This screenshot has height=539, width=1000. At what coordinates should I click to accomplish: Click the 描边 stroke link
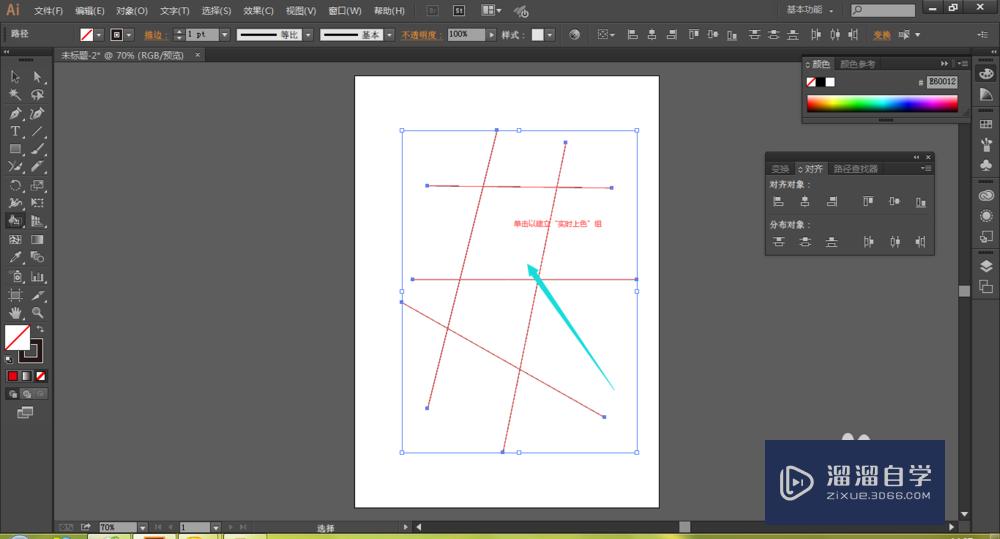(154, 35)
